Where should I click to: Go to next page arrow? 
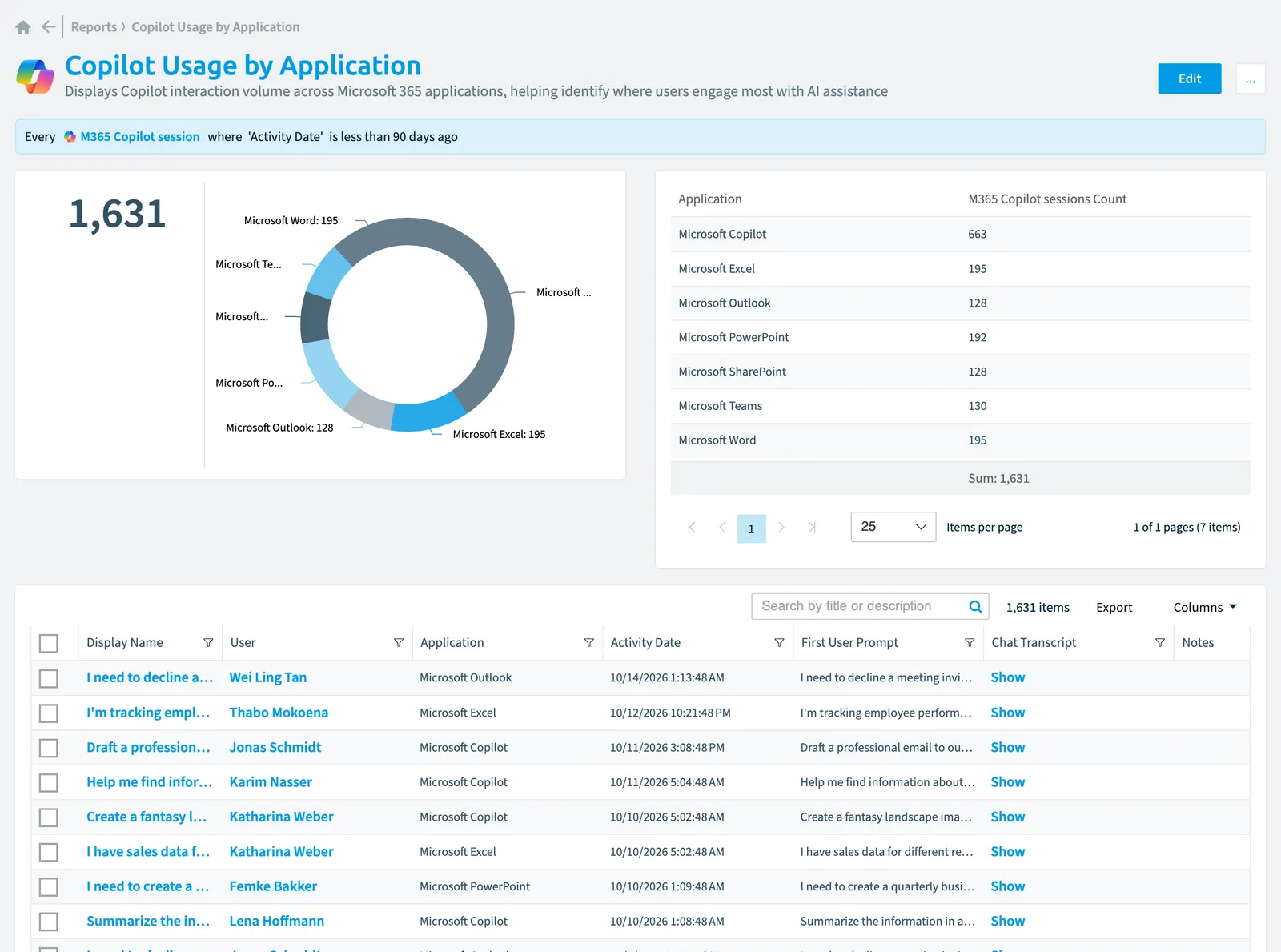click(781, 527)
